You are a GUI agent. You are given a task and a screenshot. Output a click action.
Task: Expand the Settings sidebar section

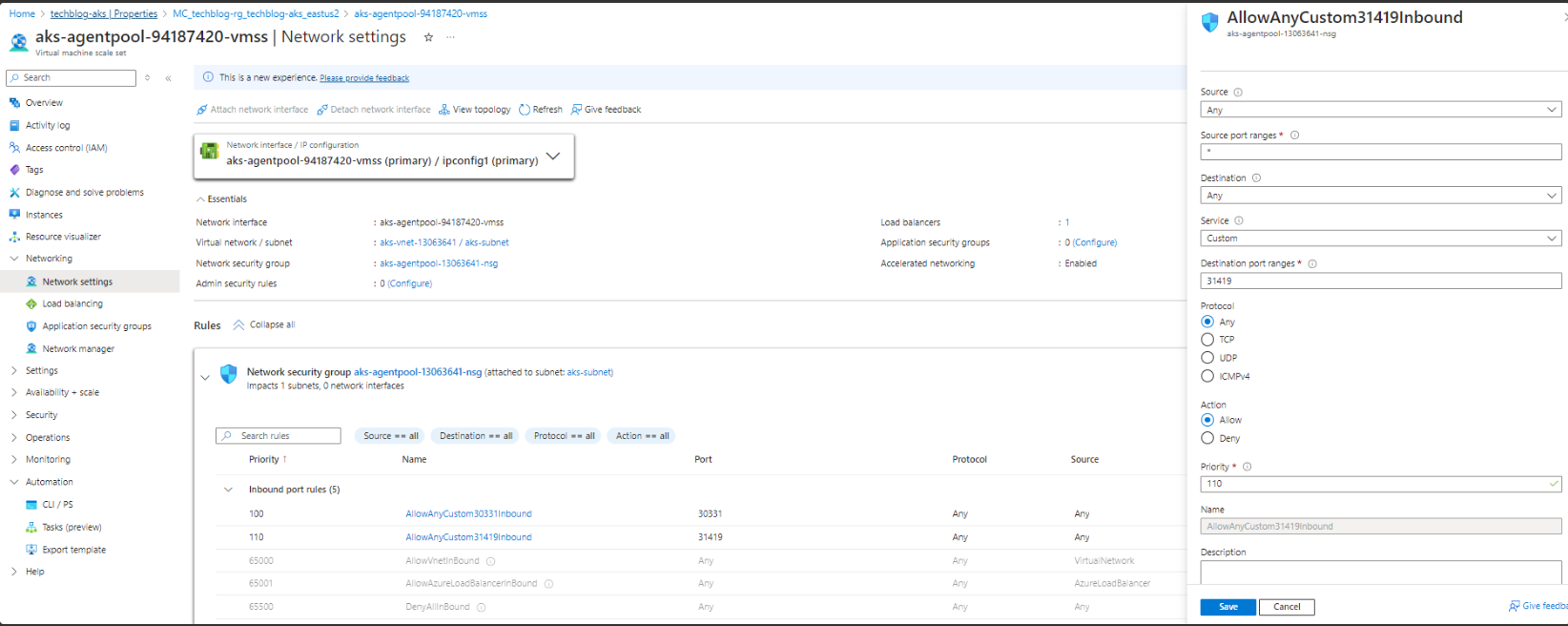pos(14,370)
